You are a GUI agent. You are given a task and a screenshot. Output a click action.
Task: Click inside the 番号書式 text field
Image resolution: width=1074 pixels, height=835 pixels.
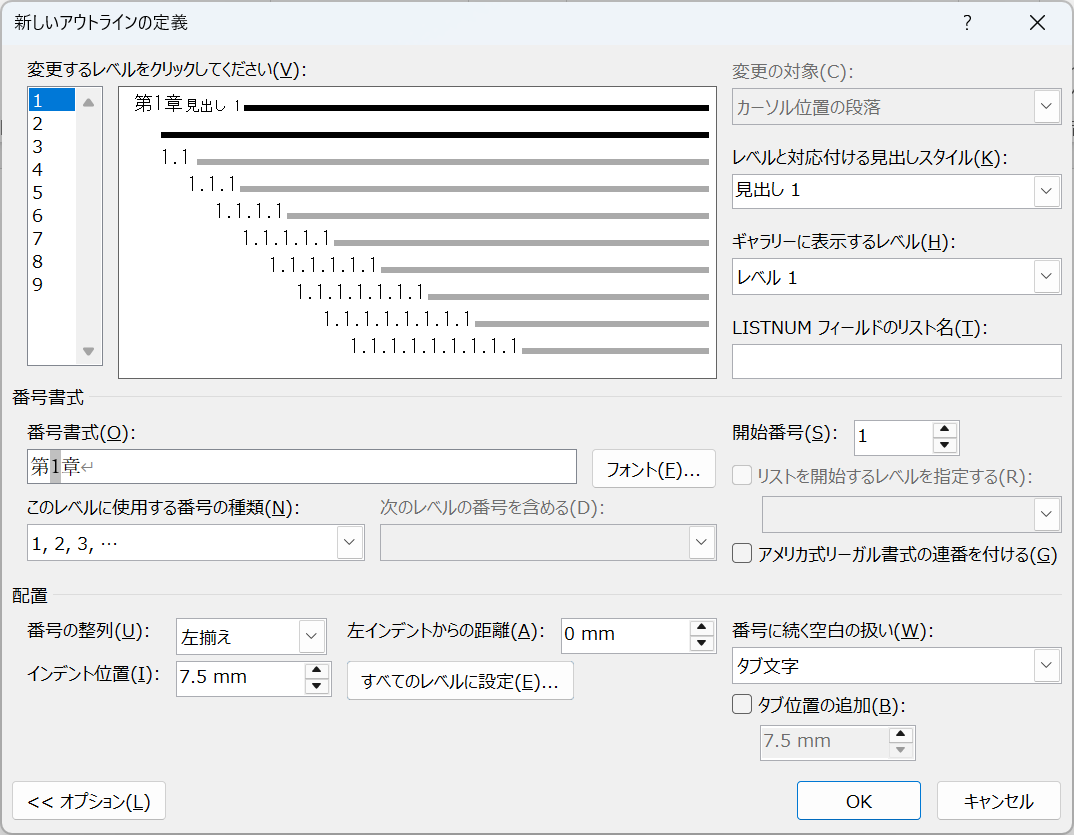tap(300, 466)
